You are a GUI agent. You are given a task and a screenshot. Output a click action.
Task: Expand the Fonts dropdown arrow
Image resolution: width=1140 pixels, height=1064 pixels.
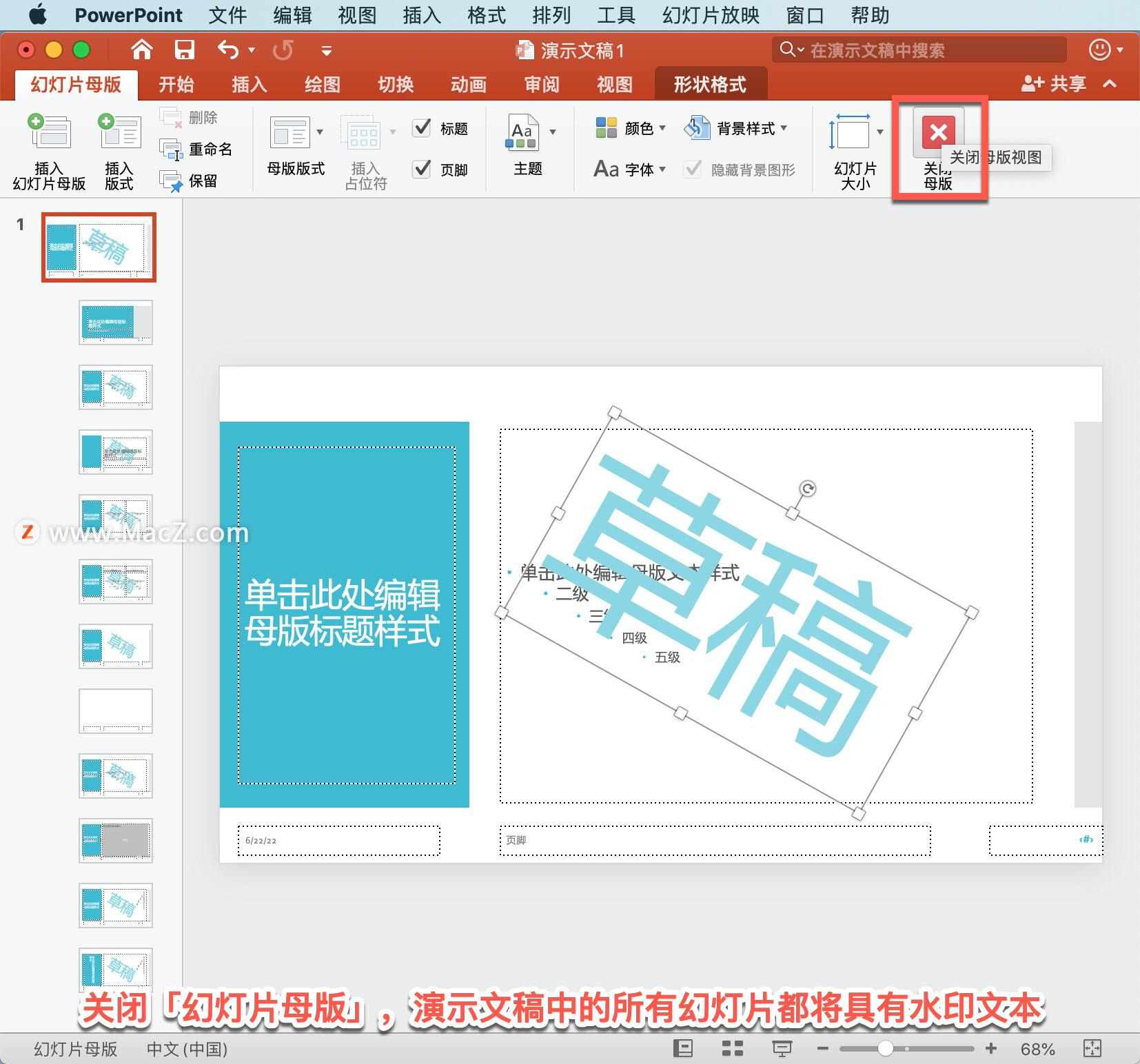662,169
